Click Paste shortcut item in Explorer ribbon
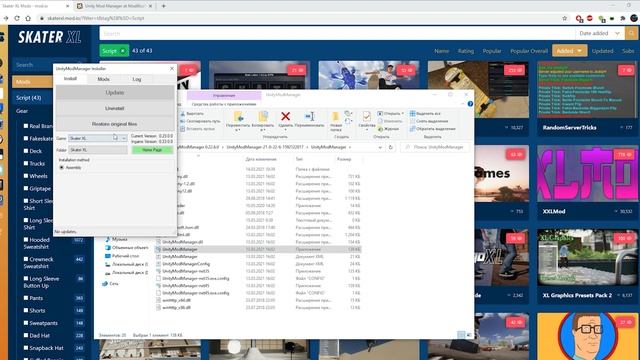This screenshot has width=640, height=360. [197, 129]
